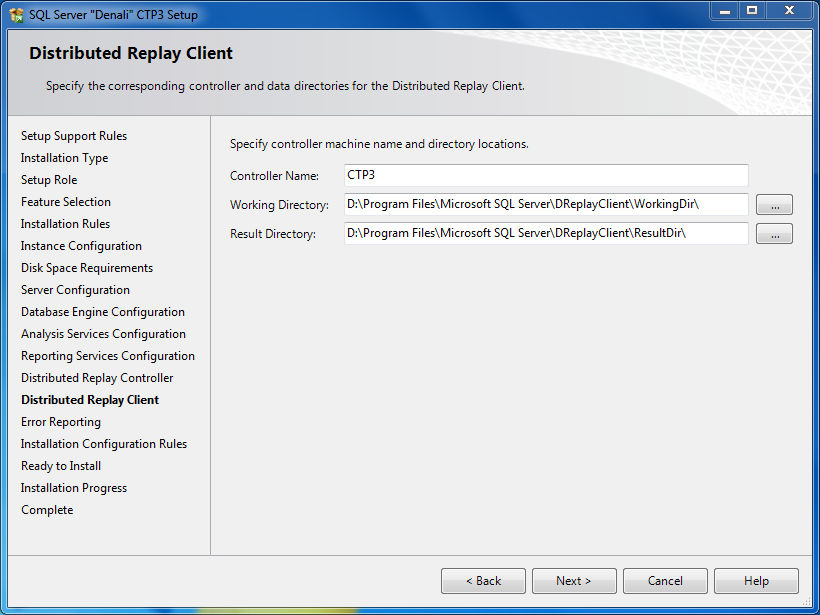Select the Setup Role step
This screenshot has width=820, height=615.
(x=49, y=180)
